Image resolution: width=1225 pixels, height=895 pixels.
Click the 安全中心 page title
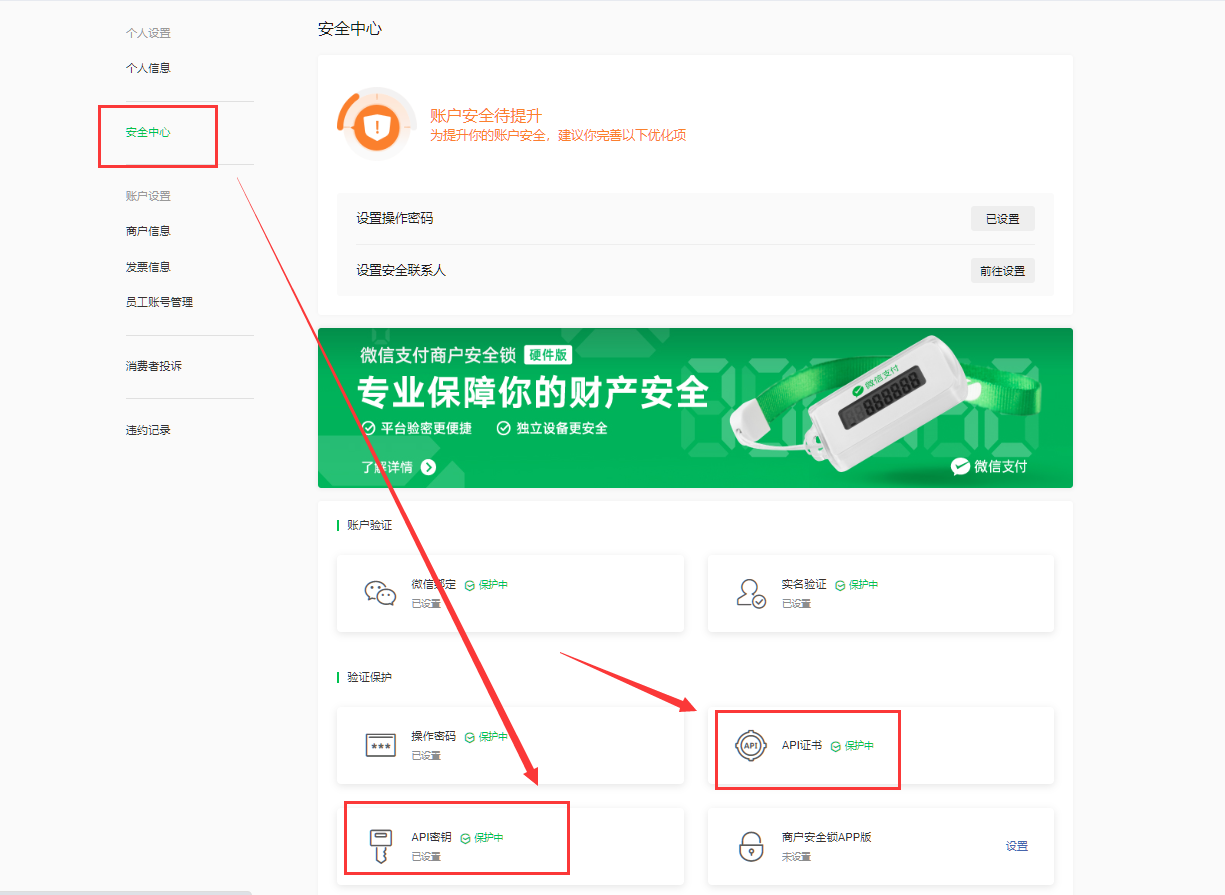pyautogui.click(x=350, y=29)
